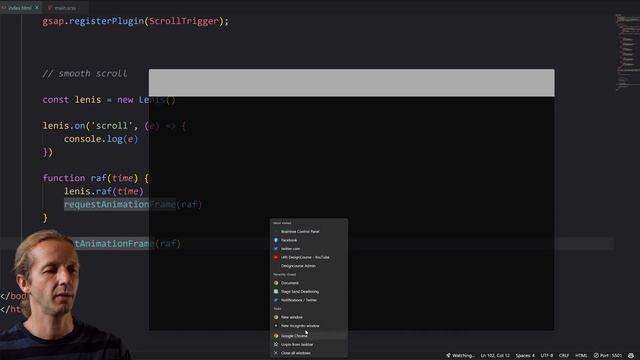This screenshot has width=640, height=360.
Task: Select Close all windows
Action: click(x=296, y=353)
